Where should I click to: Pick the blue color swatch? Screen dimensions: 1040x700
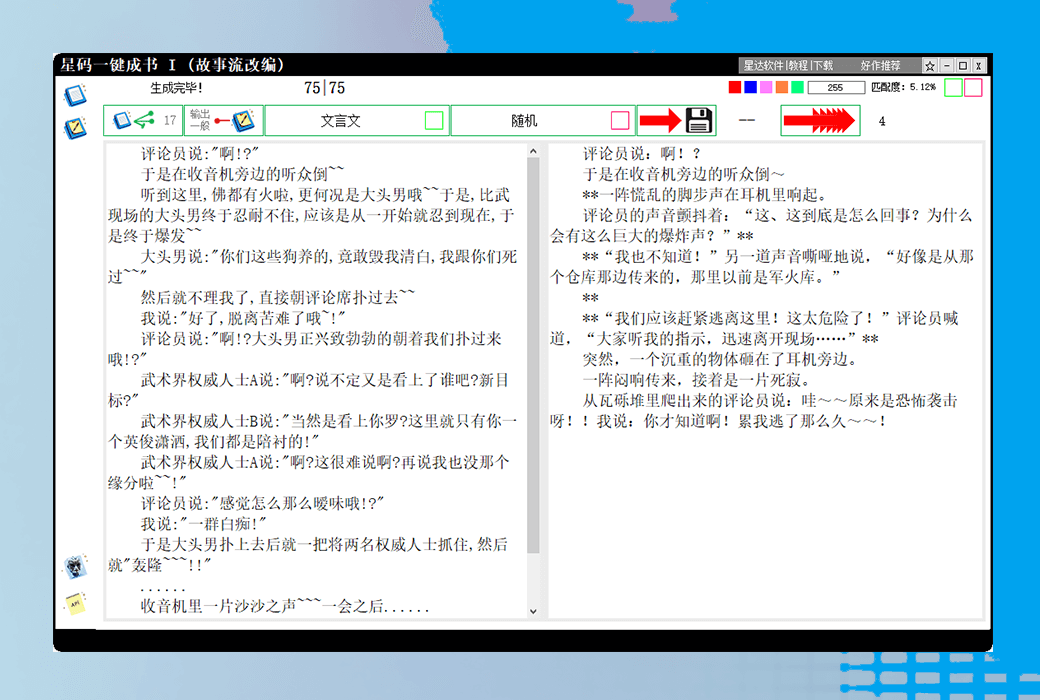[x=751, y=88]
